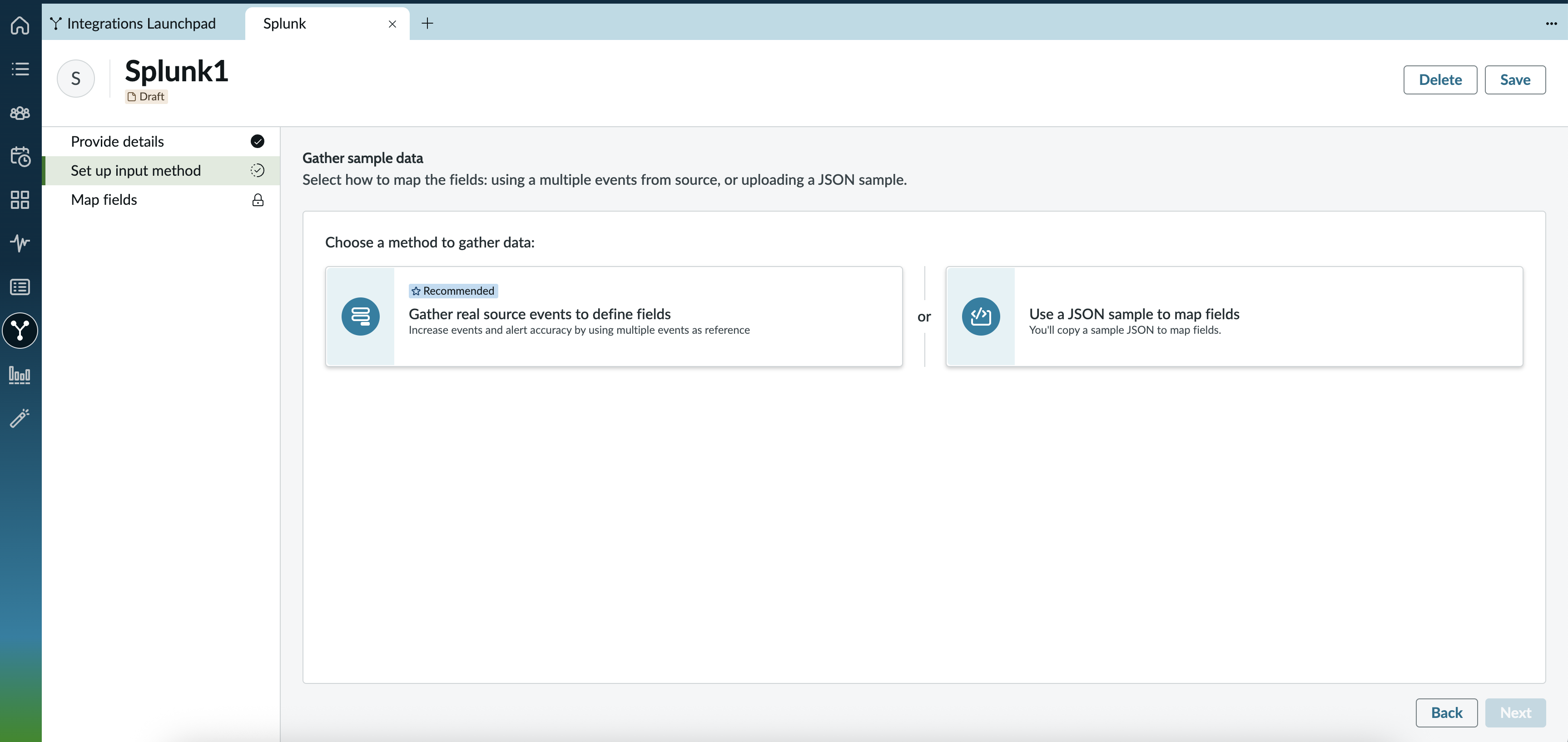Select the Map fields step
The width and height of the screenshot is (1568, 742).
click(x=161, y=200)
